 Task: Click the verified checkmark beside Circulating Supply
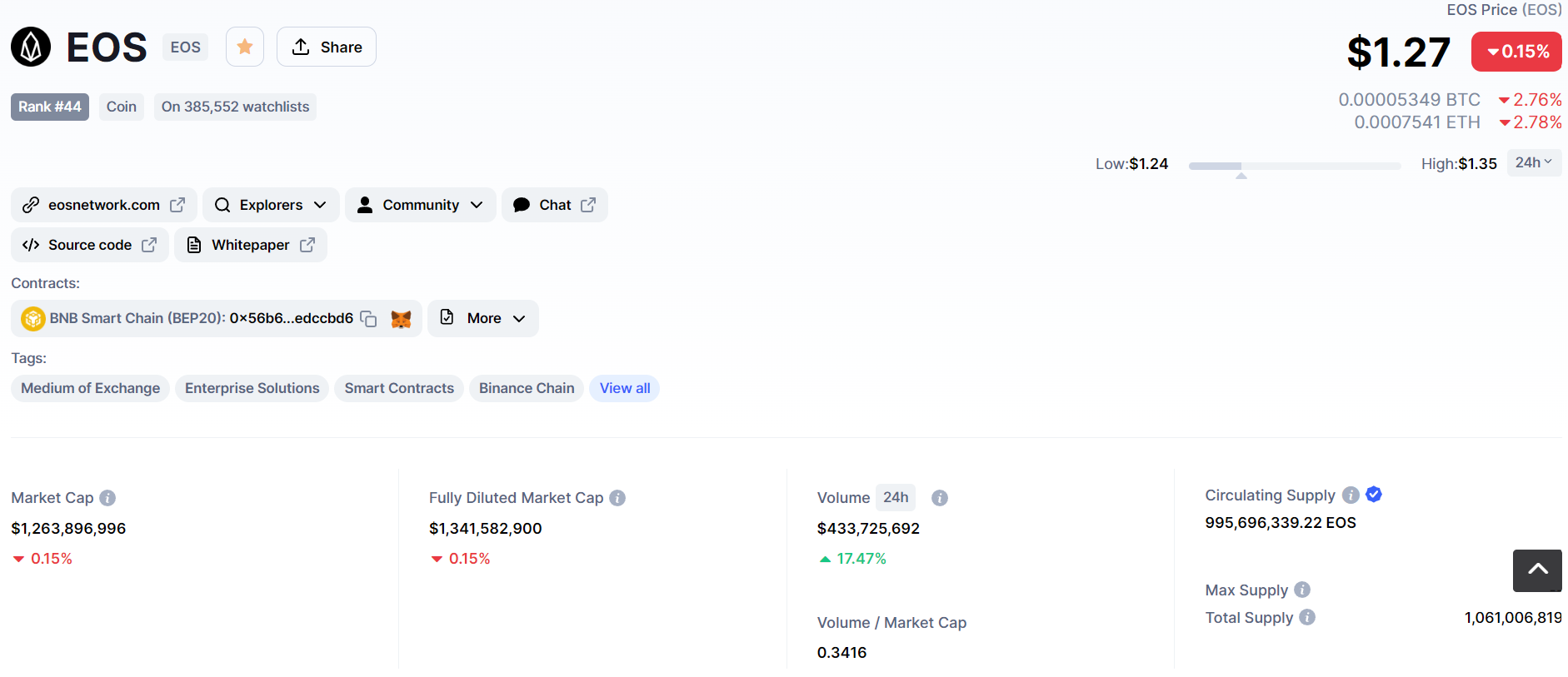(x=1375, y=495)
